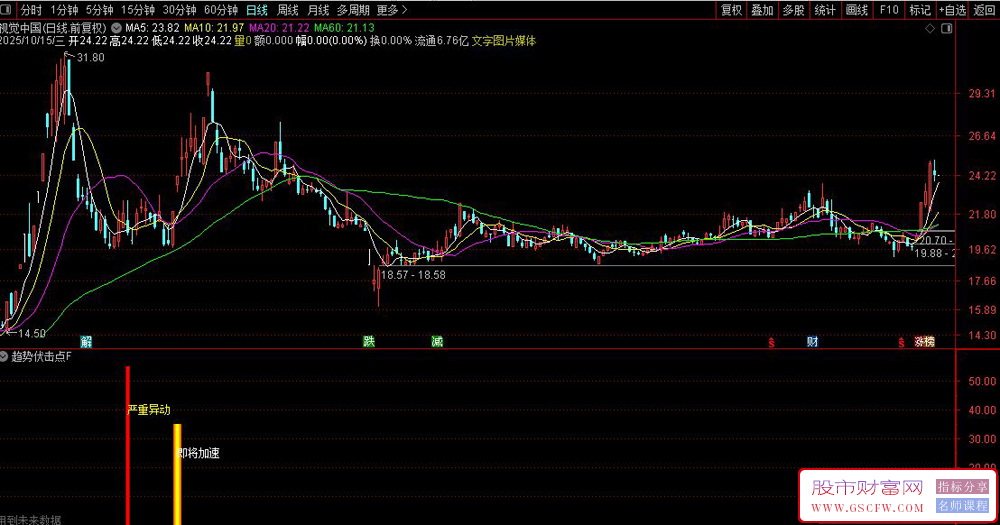Image resolution: width=1000 pixels, height=525 pixels.
Task: Click the 2025/10/15/三 date readout
Action: pos(33,41)
